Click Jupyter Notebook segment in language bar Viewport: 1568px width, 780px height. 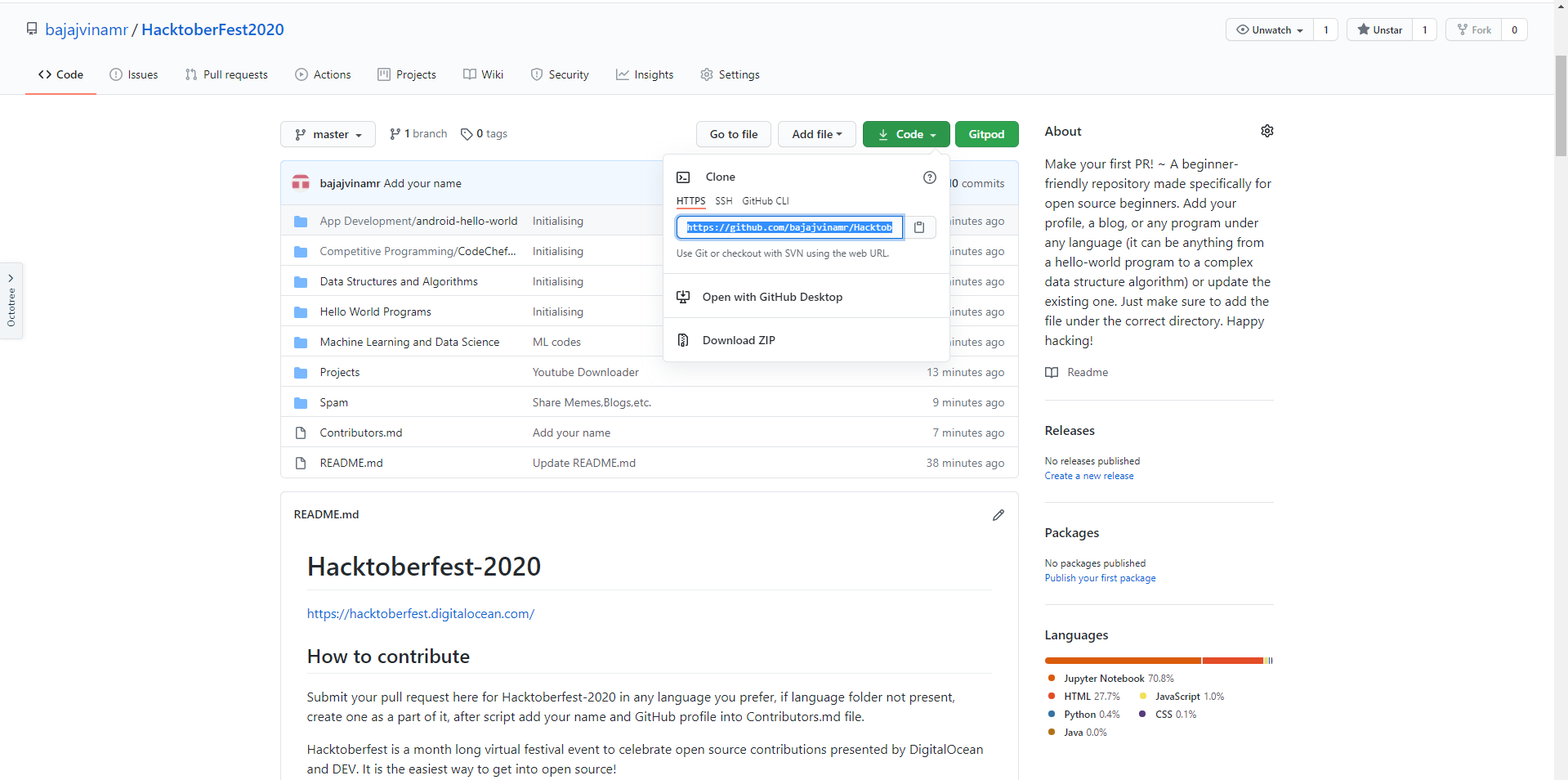(x=1123, y=661)
